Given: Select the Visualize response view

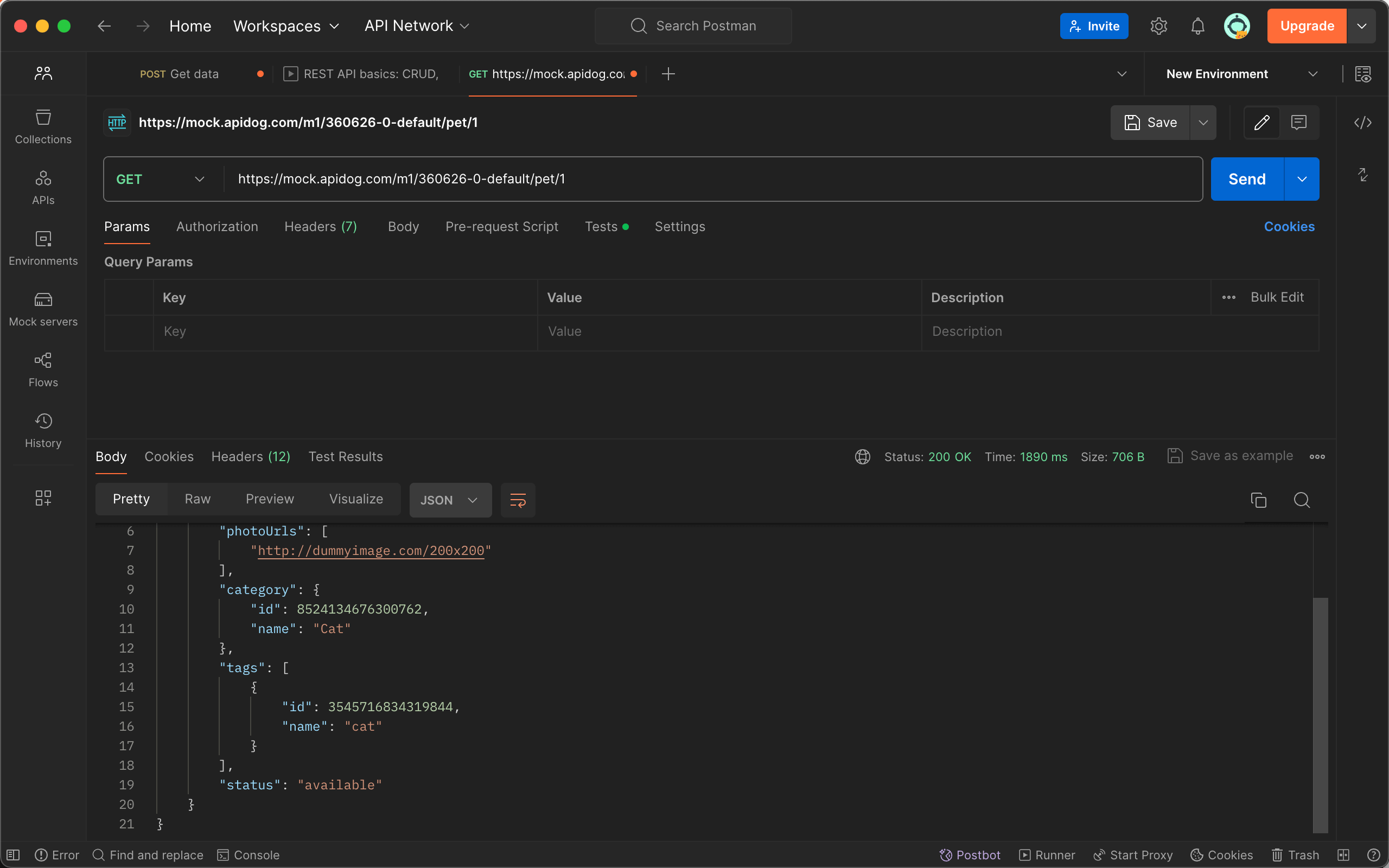Looking at the screenshot, I should 356,500.
